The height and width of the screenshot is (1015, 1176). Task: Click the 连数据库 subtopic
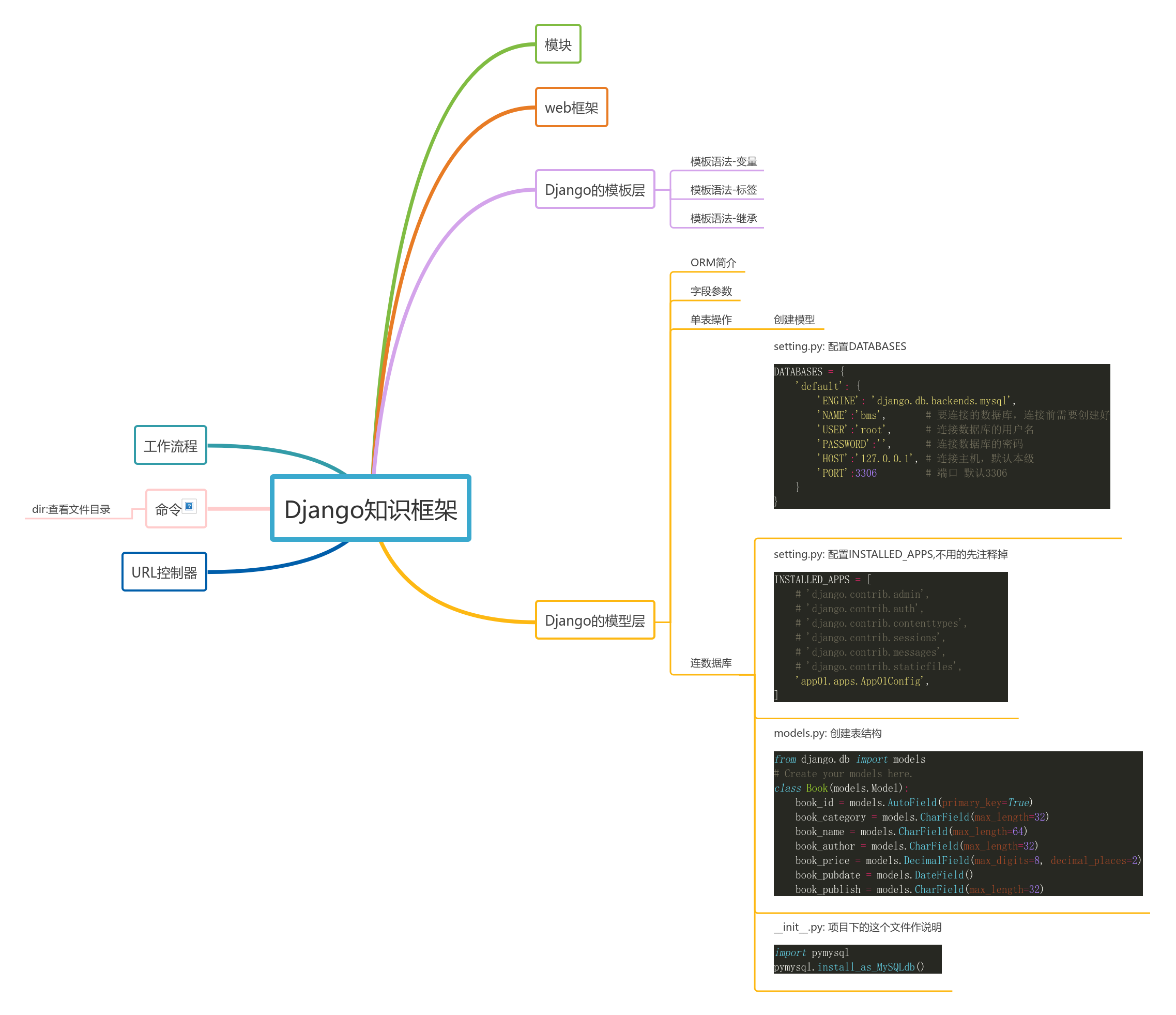pyautogui.click(x=711, y=663)
